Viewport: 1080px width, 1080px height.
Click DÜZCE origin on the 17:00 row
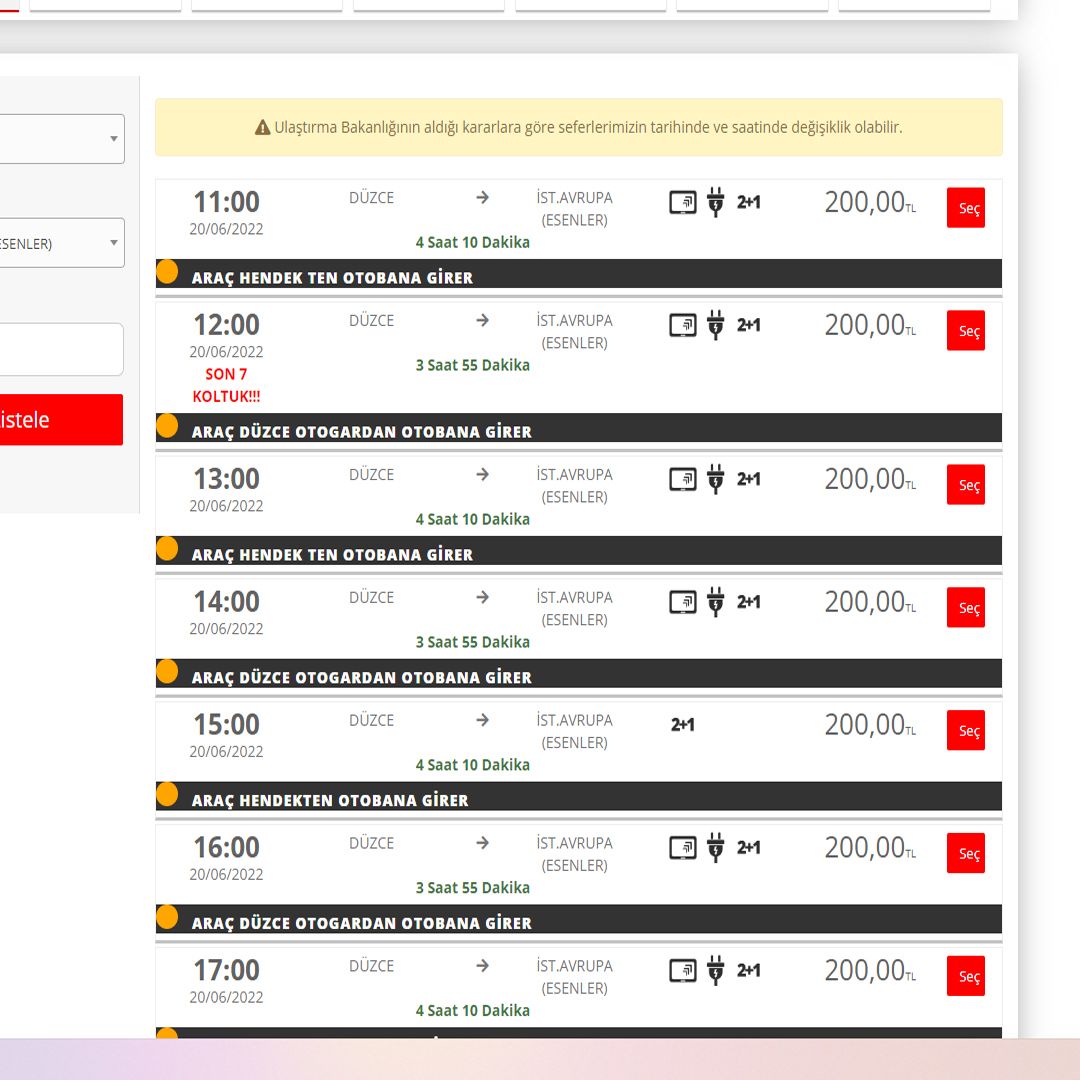(371, 966)
